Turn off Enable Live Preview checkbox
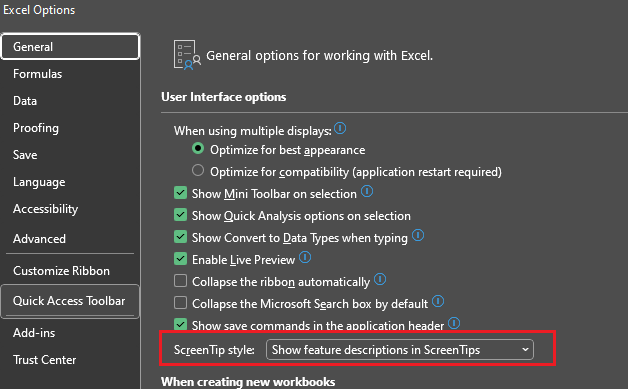 (x=180, y=259)
